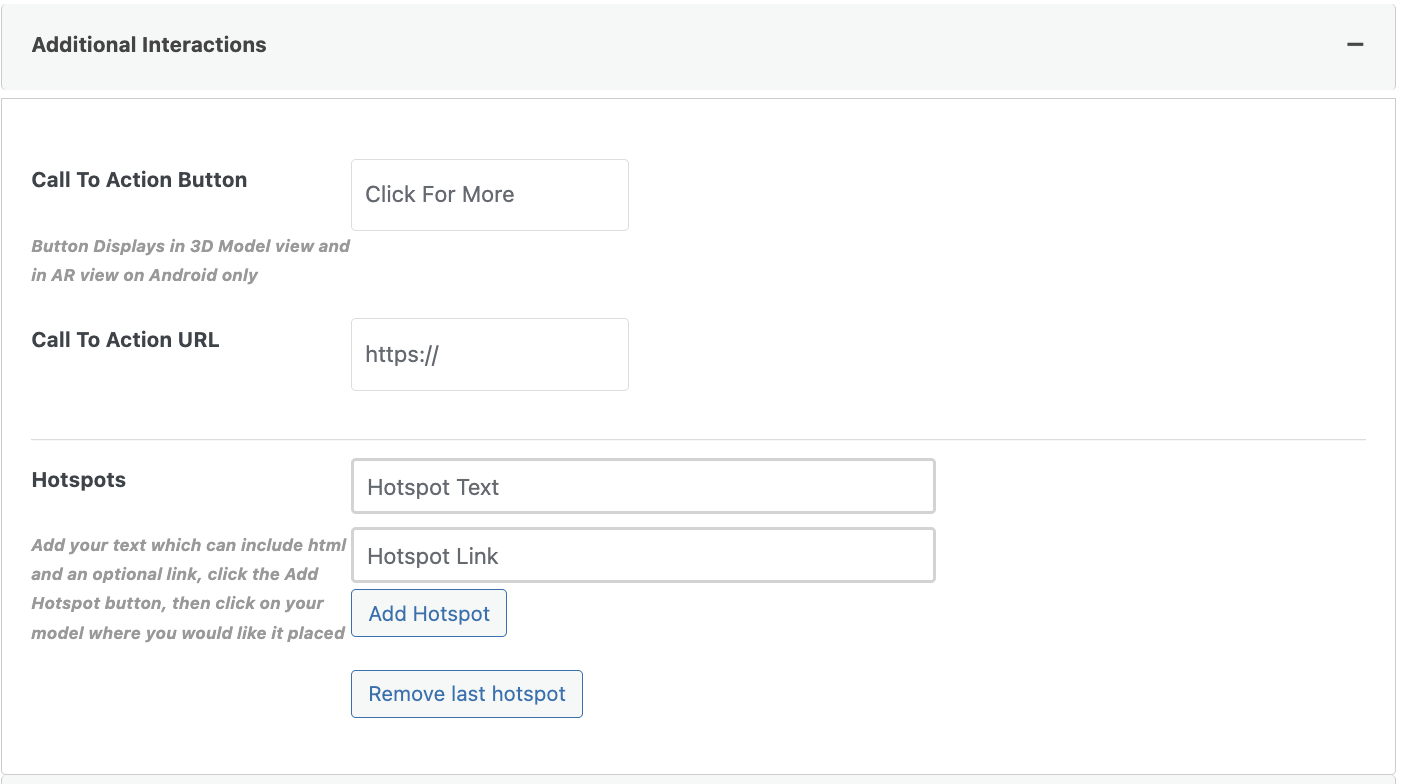Click the next panel's edge below Additional Interactions
The width and height of the screenshot is (1402, 784).
click(x=698, y=778)
